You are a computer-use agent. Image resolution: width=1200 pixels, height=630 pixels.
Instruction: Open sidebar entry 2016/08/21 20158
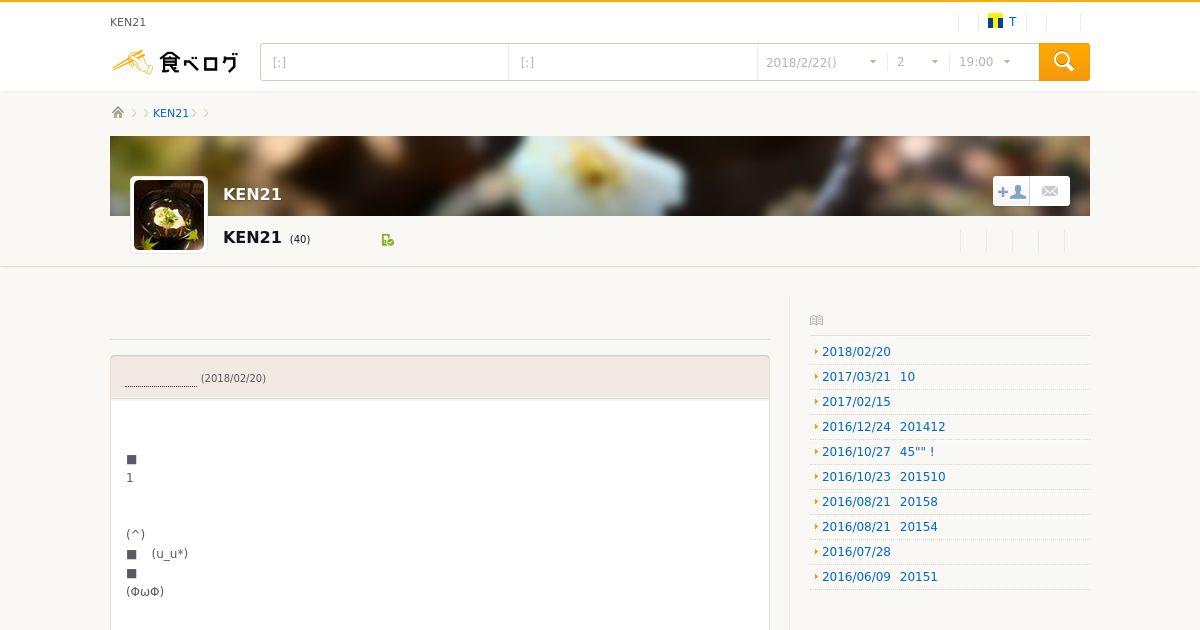coord(880,502)
